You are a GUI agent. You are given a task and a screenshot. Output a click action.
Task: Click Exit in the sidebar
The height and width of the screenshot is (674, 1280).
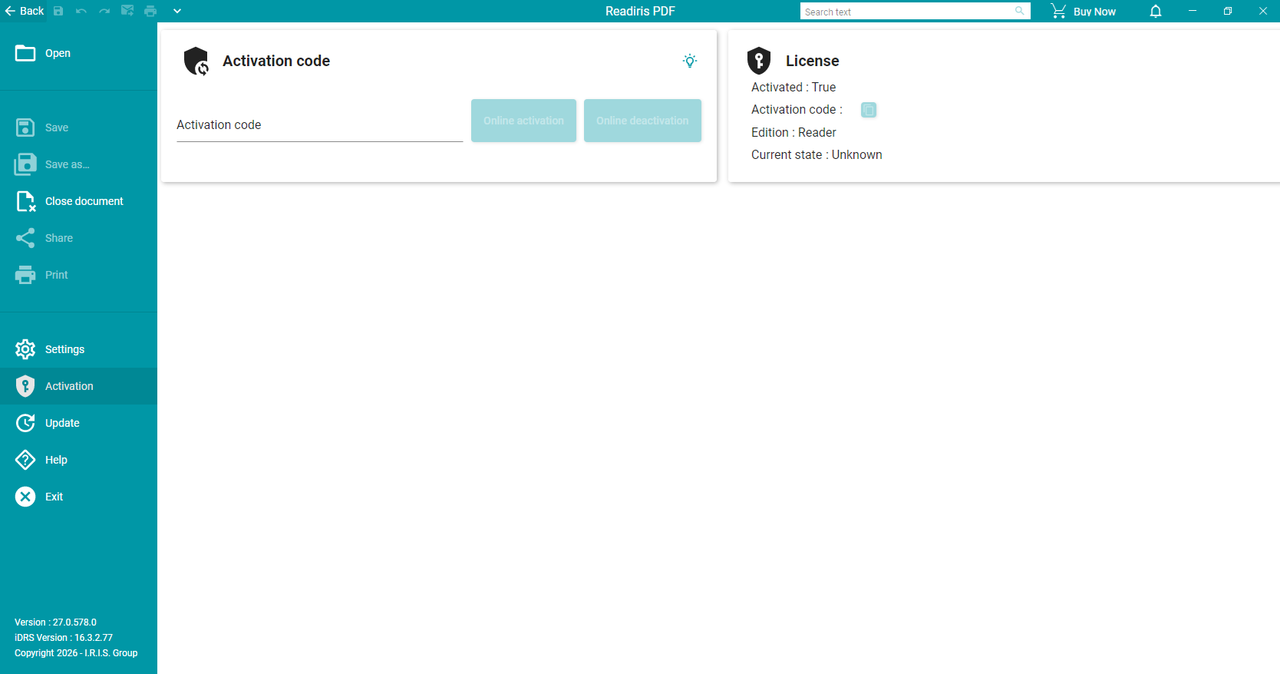(78, 497)
